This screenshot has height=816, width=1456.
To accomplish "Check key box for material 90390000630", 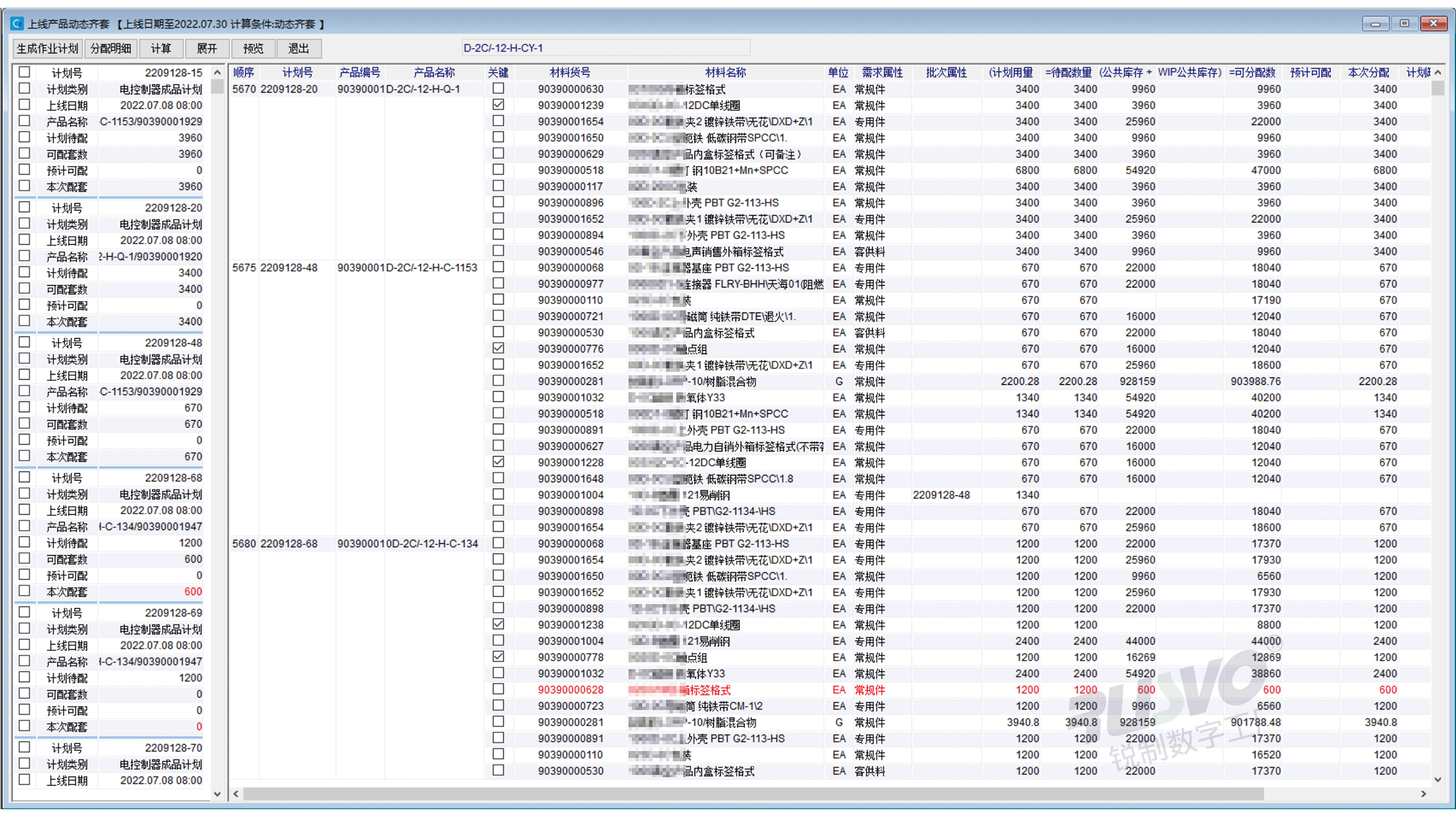I will tap(498, 88).
